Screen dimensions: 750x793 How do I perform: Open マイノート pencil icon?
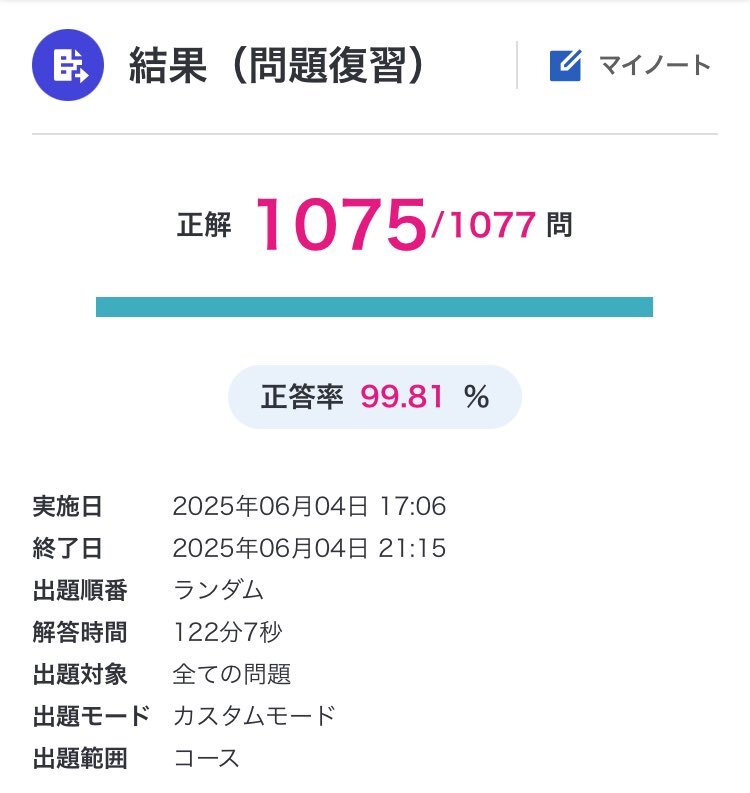[565, 65]
